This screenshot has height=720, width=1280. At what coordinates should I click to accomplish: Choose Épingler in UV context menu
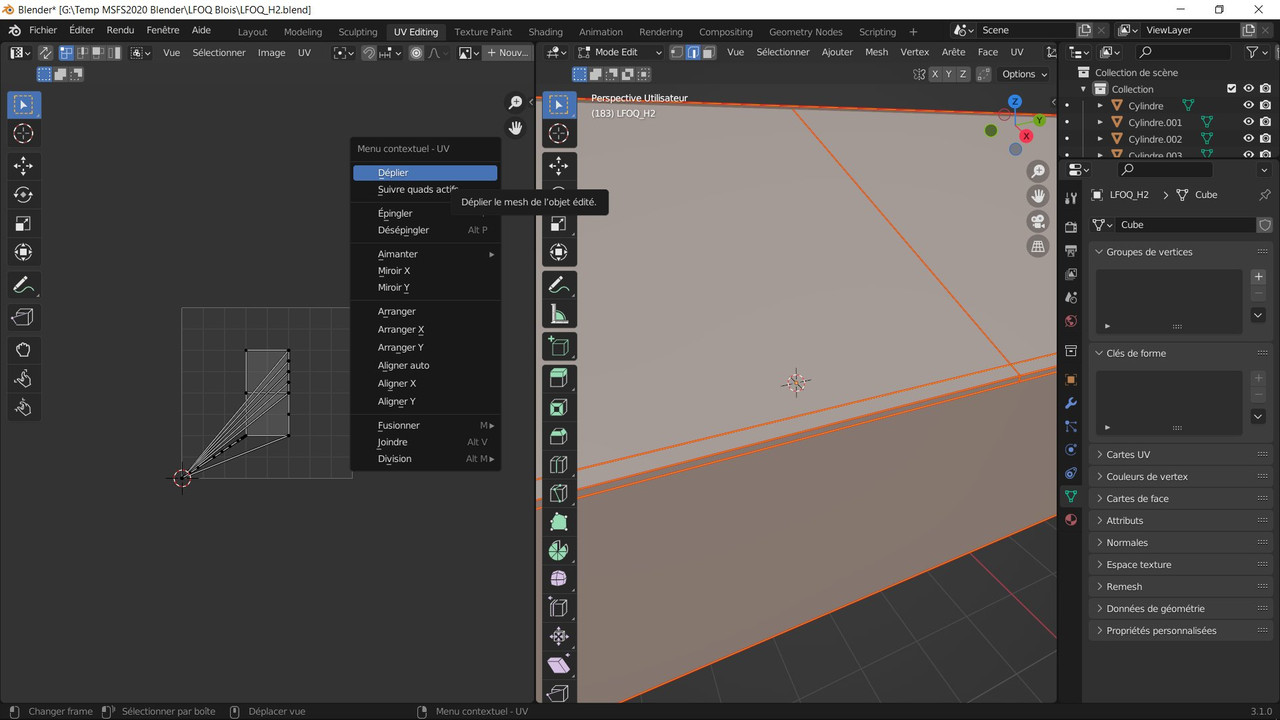(425, 213)
